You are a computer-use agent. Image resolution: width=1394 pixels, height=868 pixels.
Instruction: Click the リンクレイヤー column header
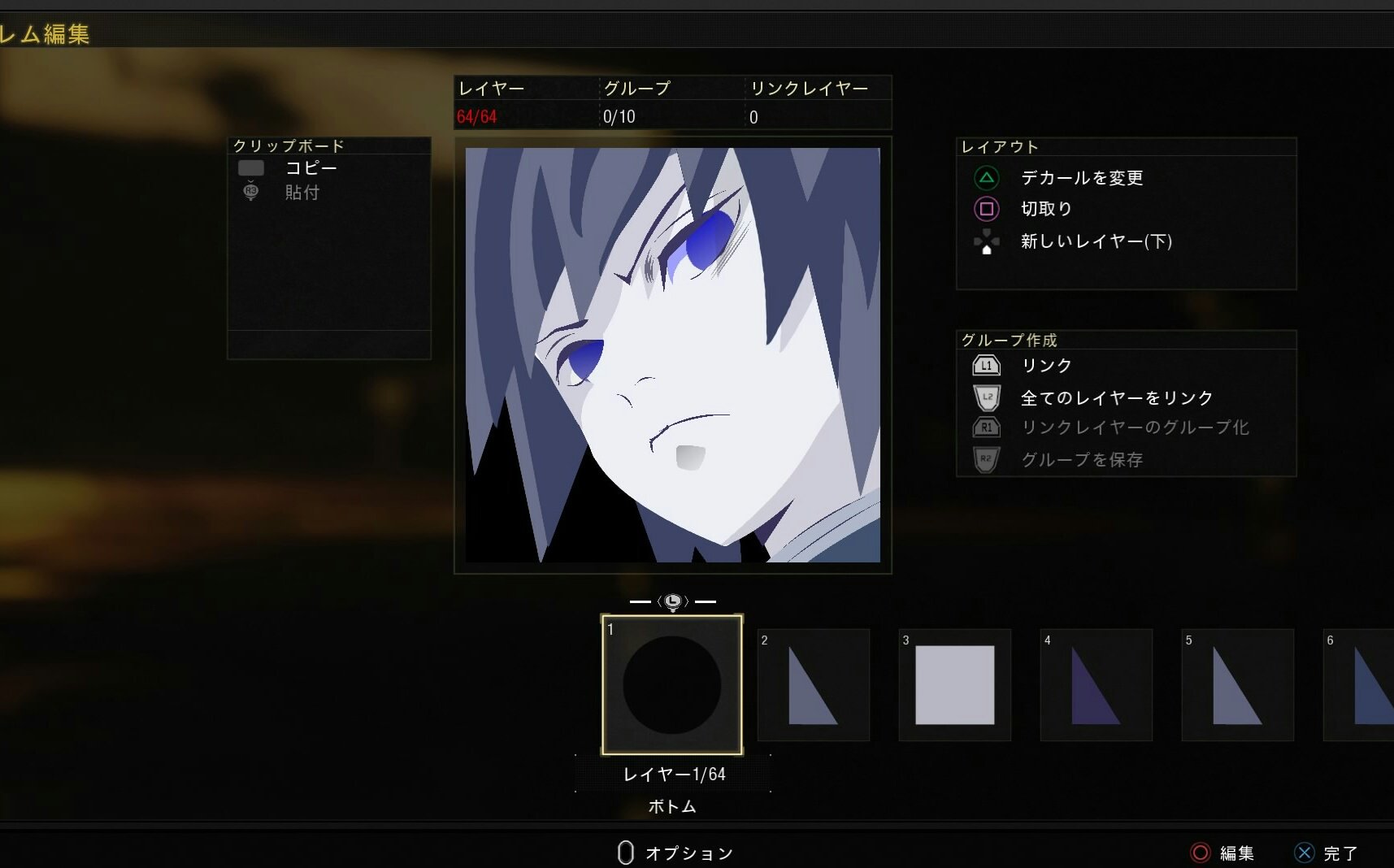pos(809,88)
